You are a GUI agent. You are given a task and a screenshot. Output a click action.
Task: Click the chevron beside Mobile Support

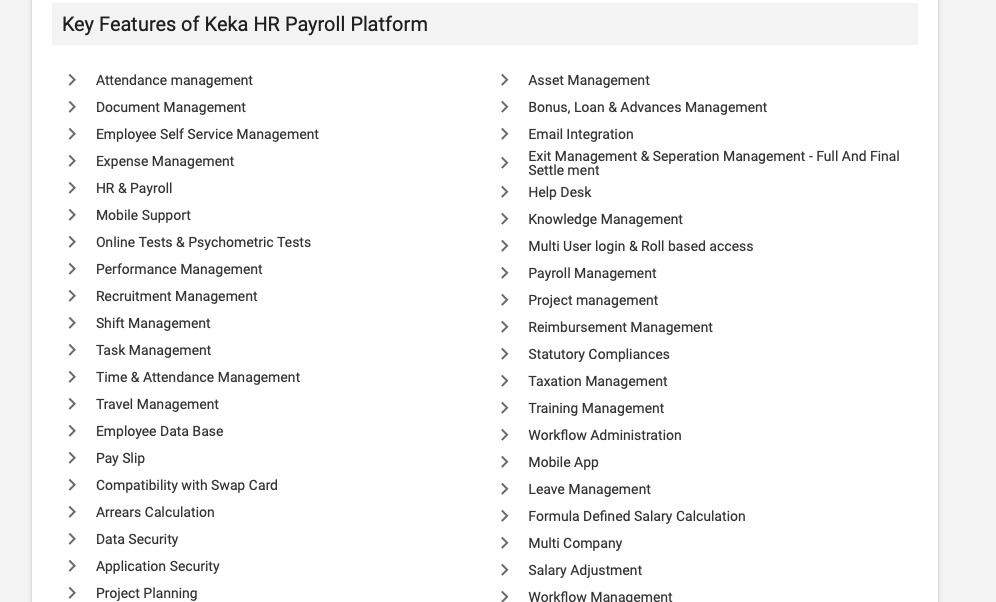(x=72, y=215)
